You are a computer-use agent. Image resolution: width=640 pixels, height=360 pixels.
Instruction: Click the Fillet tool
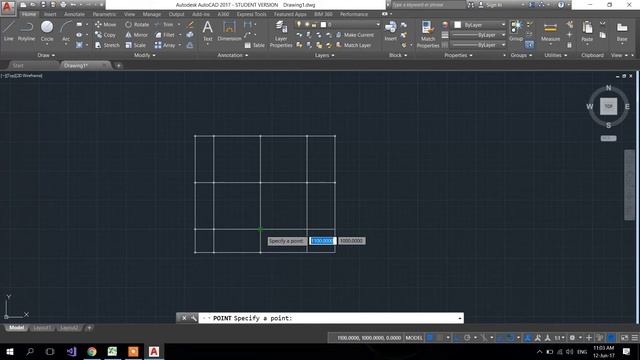[x=165, y=35]
